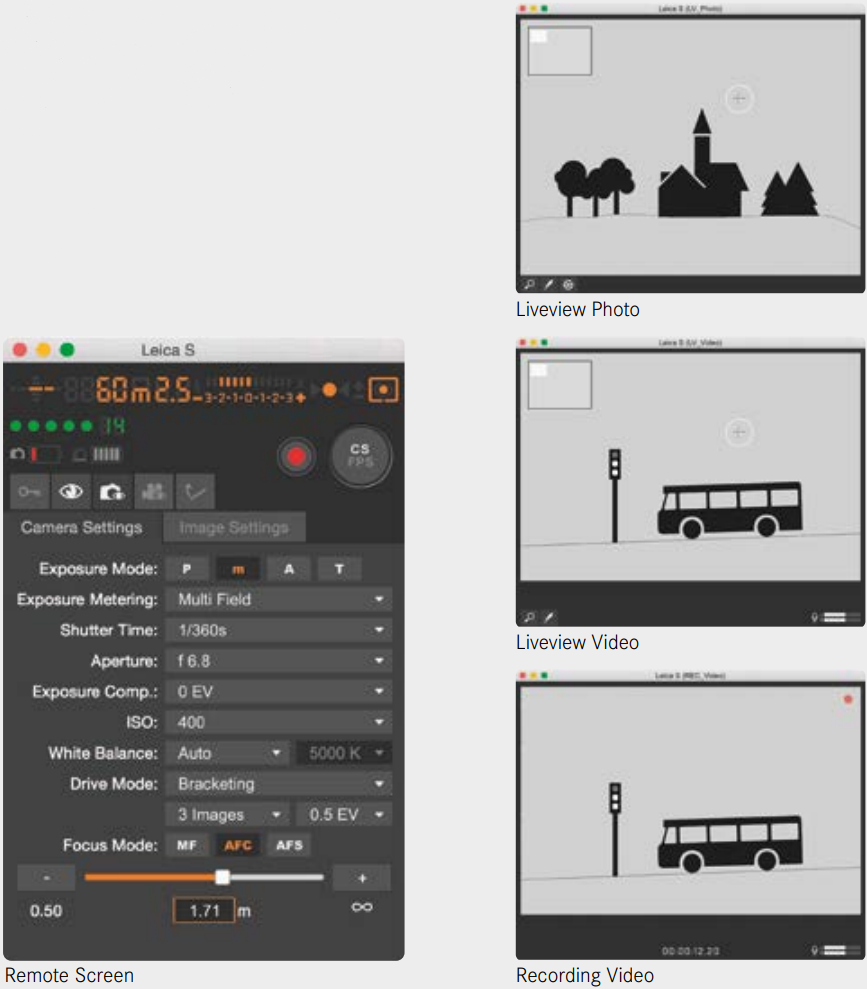The width and height of the screenshot is (867, 989).
Task: Switch Exposure Mode to A
Action: (287, 568)
